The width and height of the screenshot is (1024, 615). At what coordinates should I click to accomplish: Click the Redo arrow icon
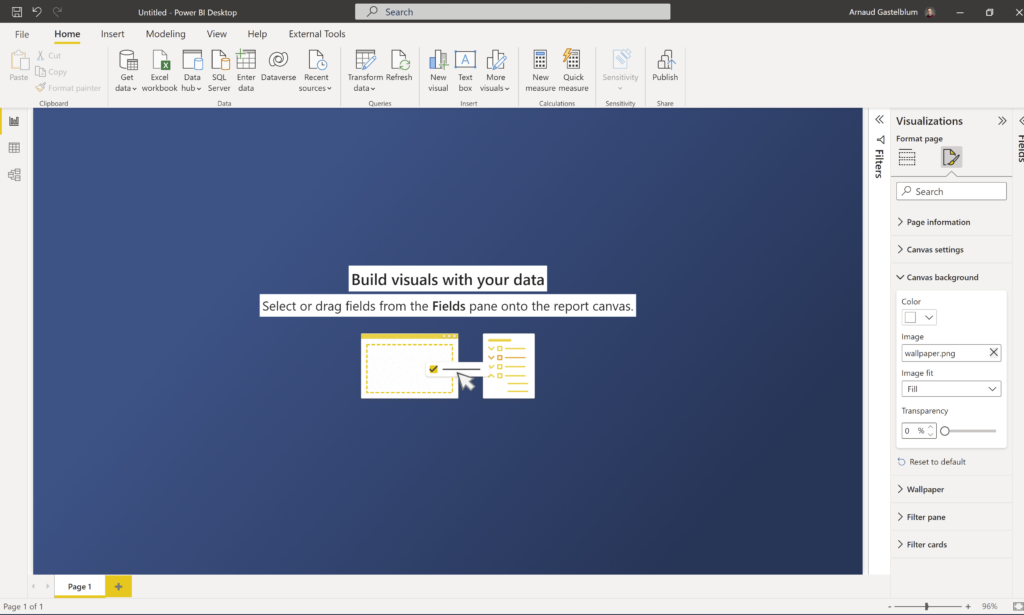[57, 12]
